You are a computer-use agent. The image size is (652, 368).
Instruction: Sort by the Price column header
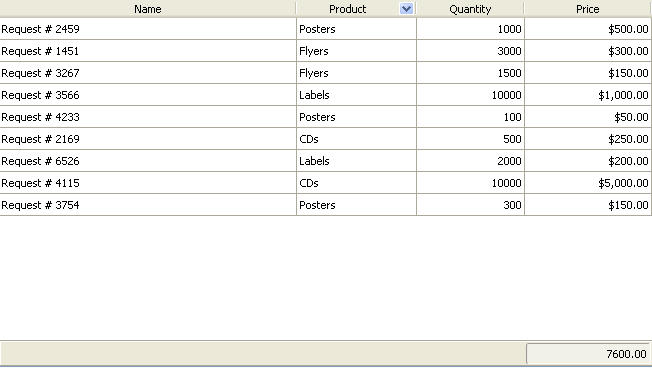pos(588,9)
